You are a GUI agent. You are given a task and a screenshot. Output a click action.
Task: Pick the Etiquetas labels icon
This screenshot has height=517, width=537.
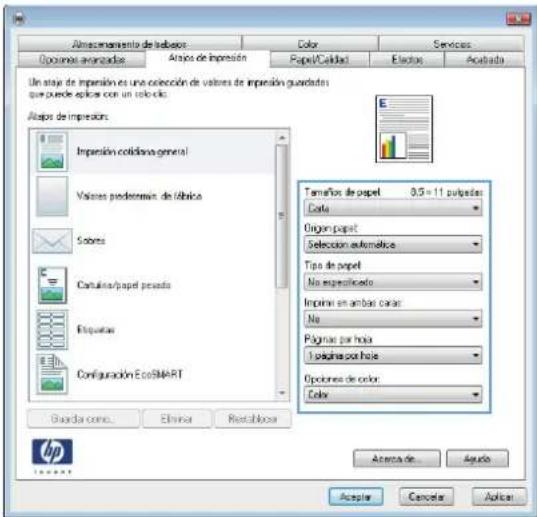click(52, 330)
